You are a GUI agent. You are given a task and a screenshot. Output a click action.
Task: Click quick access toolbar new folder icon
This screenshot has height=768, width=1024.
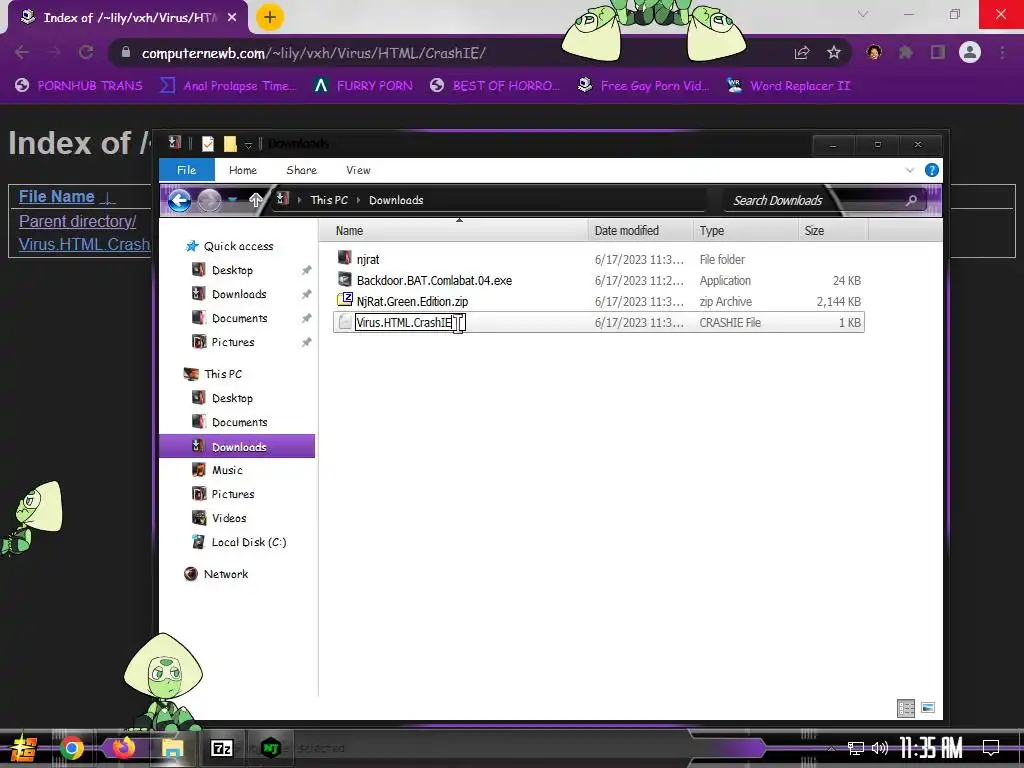(230, 144)
